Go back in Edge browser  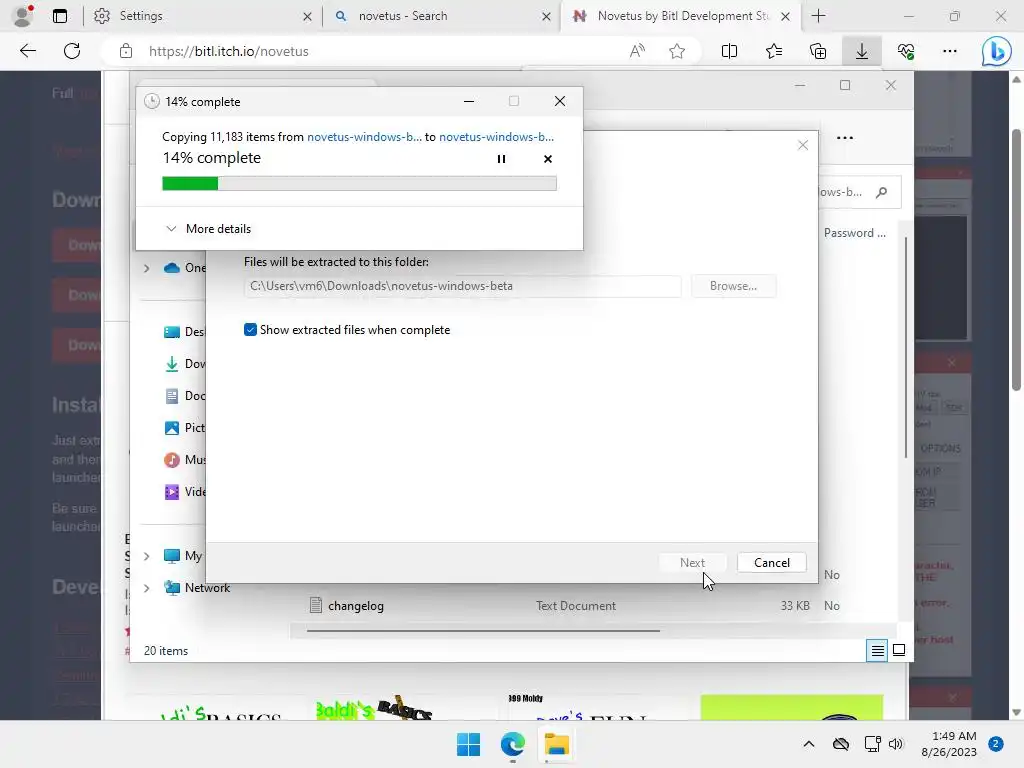(x=27, y=51)
